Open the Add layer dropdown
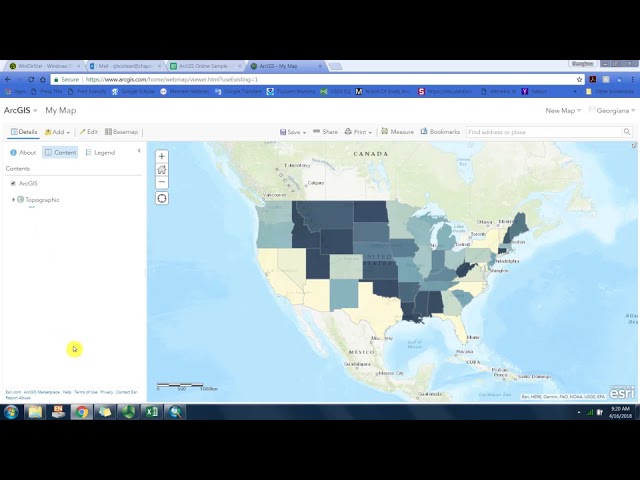Screen dimensions: 640x480 [57, 132]
